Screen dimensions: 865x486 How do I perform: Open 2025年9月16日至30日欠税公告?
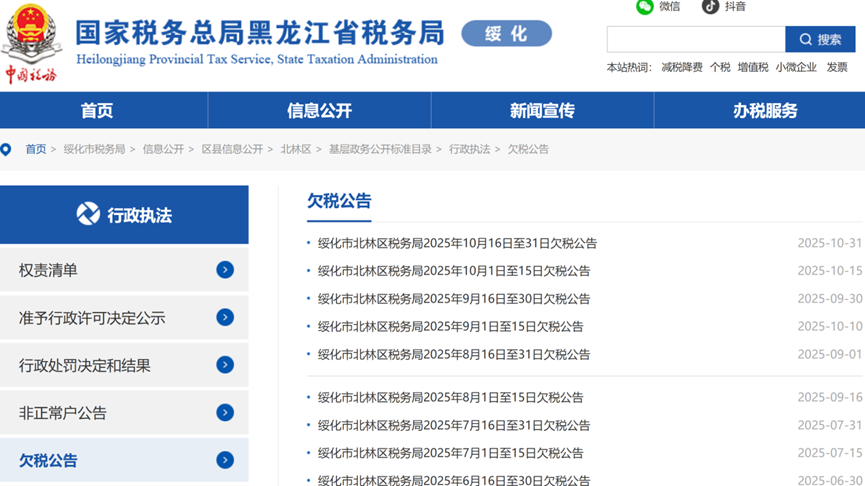point(454,298)
